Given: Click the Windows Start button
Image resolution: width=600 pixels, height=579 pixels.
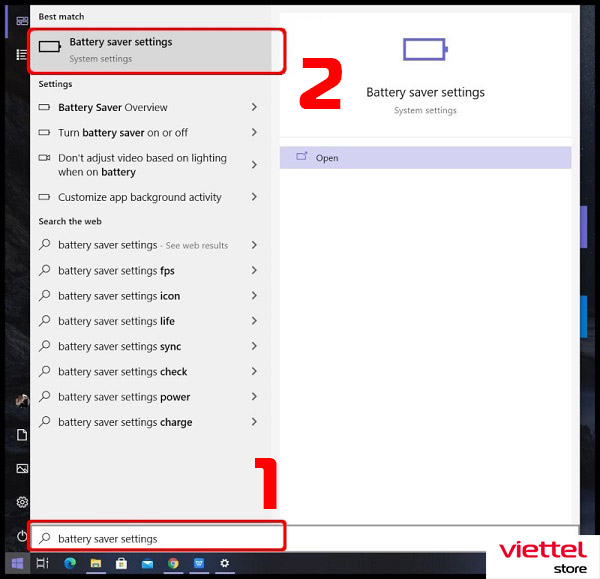Looking at the screenshot, I should point(17,563).
